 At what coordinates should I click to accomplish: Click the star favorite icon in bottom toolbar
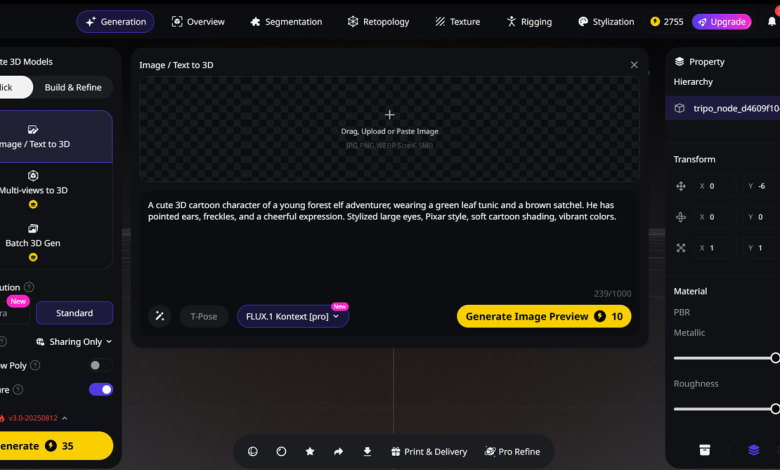(x=310, y=452)
